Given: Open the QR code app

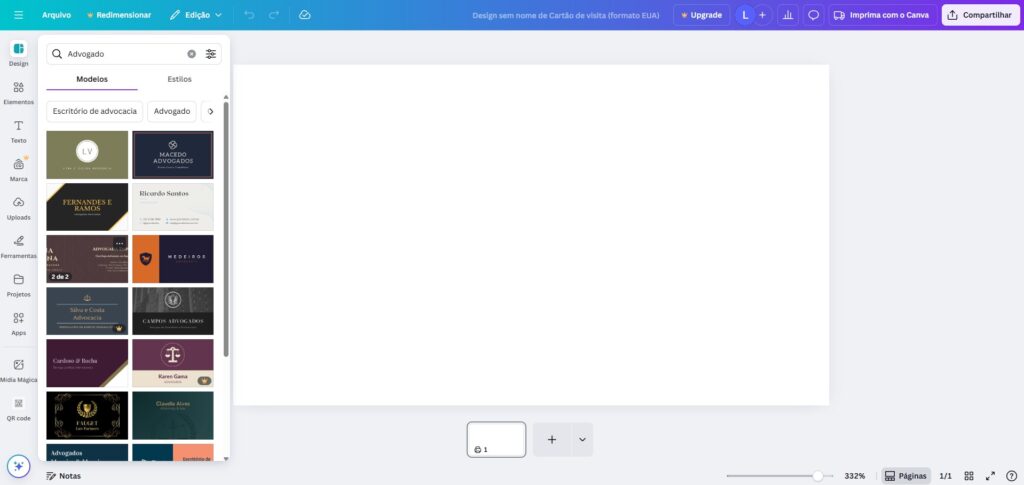Looking at the screenshot, I should 18,409.
